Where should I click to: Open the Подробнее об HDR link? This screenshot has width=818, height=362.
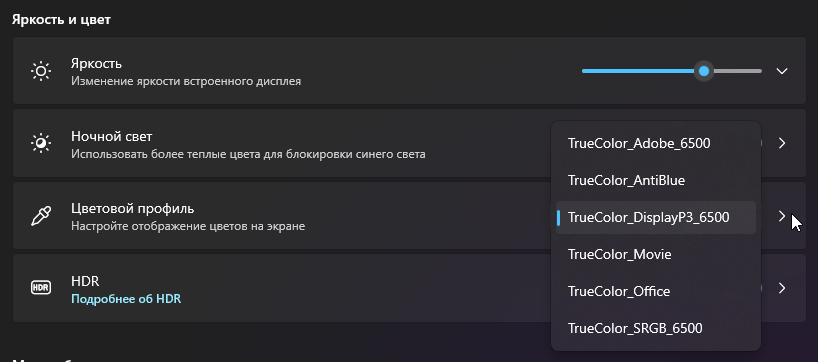(x=126, y=300)
